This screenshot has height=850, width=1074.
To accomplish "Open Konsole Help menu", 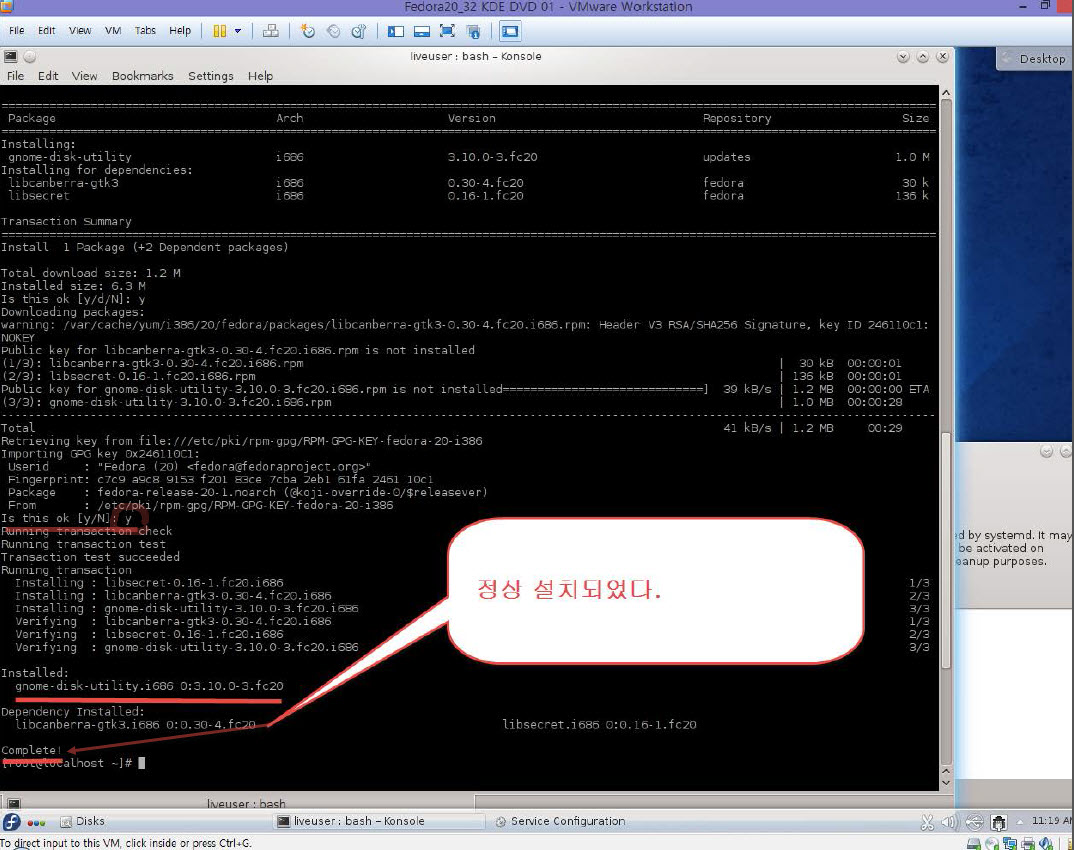I will pos(260,76).
